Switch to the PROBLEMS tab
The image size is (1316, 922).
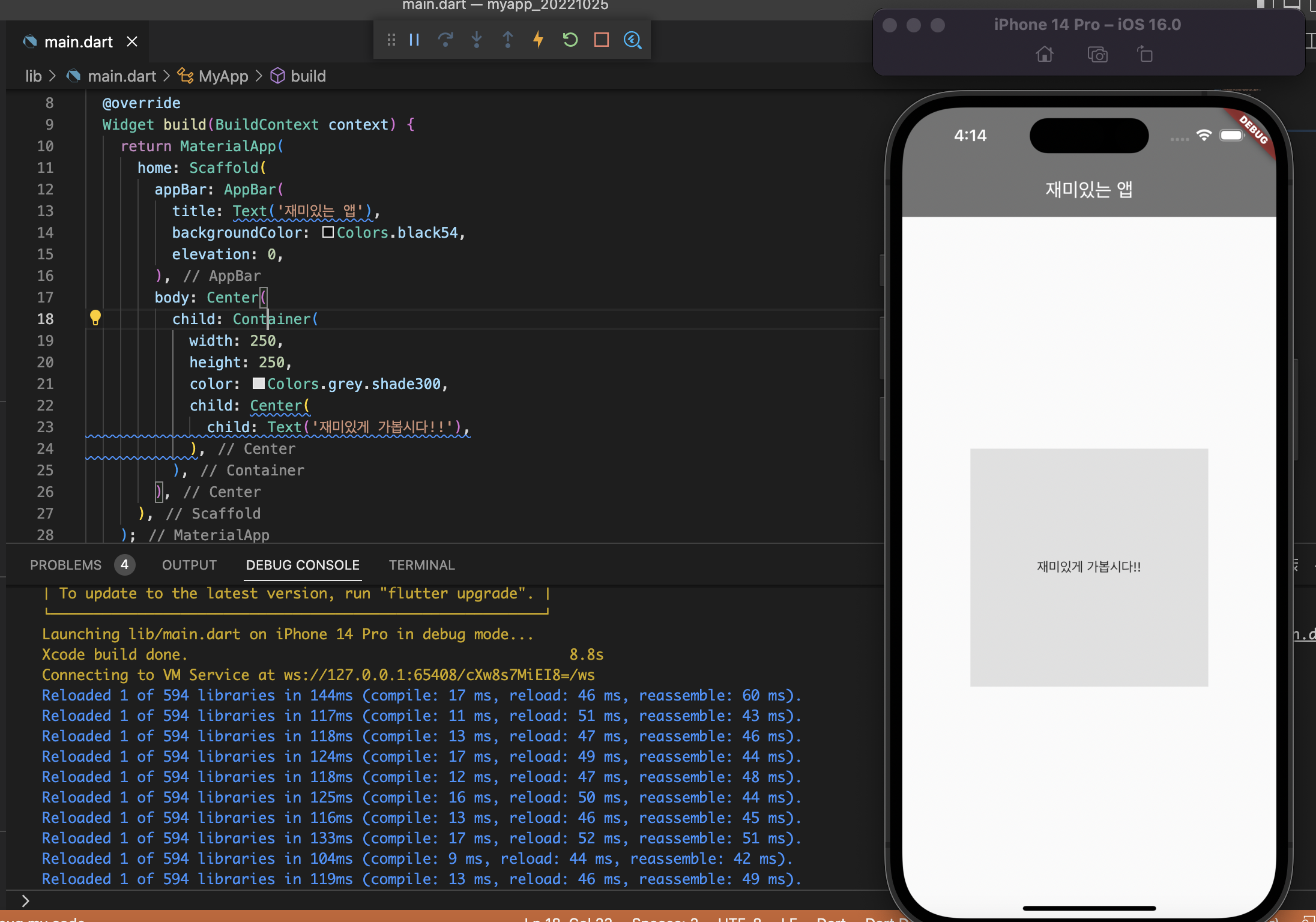(66, 565)
